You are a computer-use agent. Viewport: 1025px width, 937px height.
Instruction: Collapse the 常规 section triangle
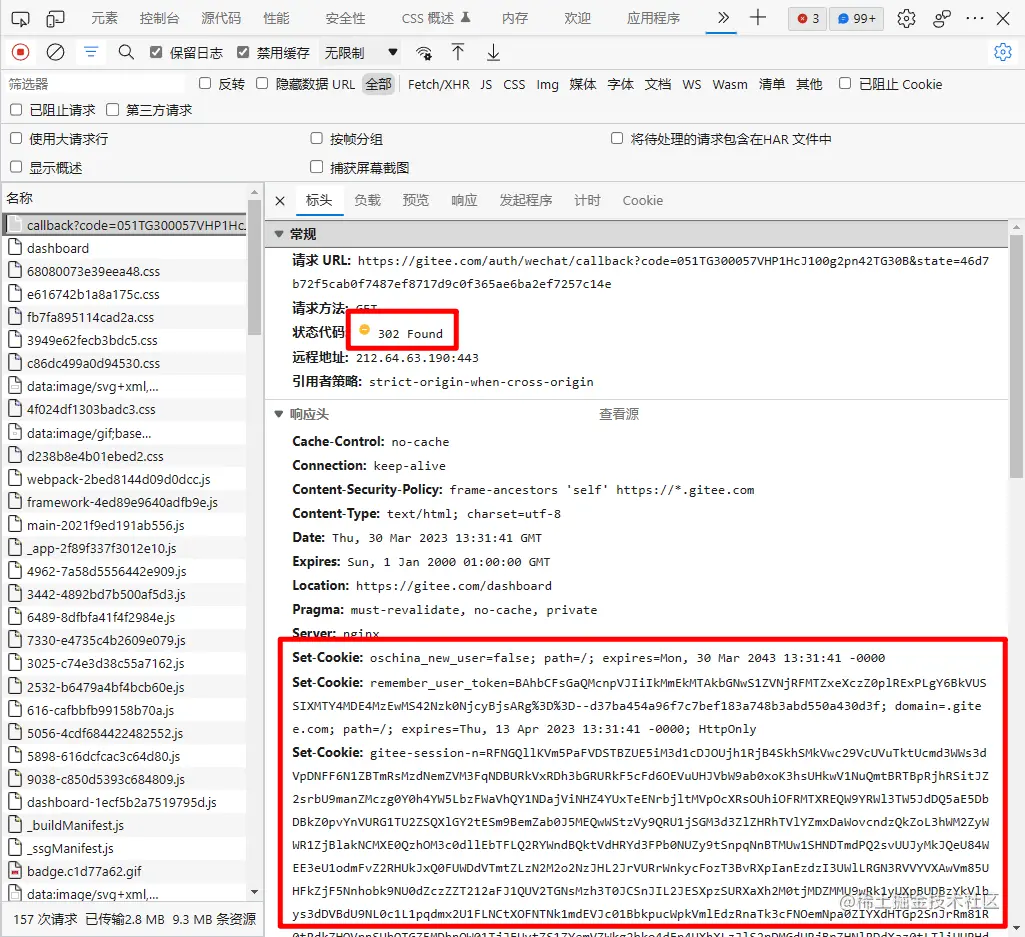tap(279, 234)
